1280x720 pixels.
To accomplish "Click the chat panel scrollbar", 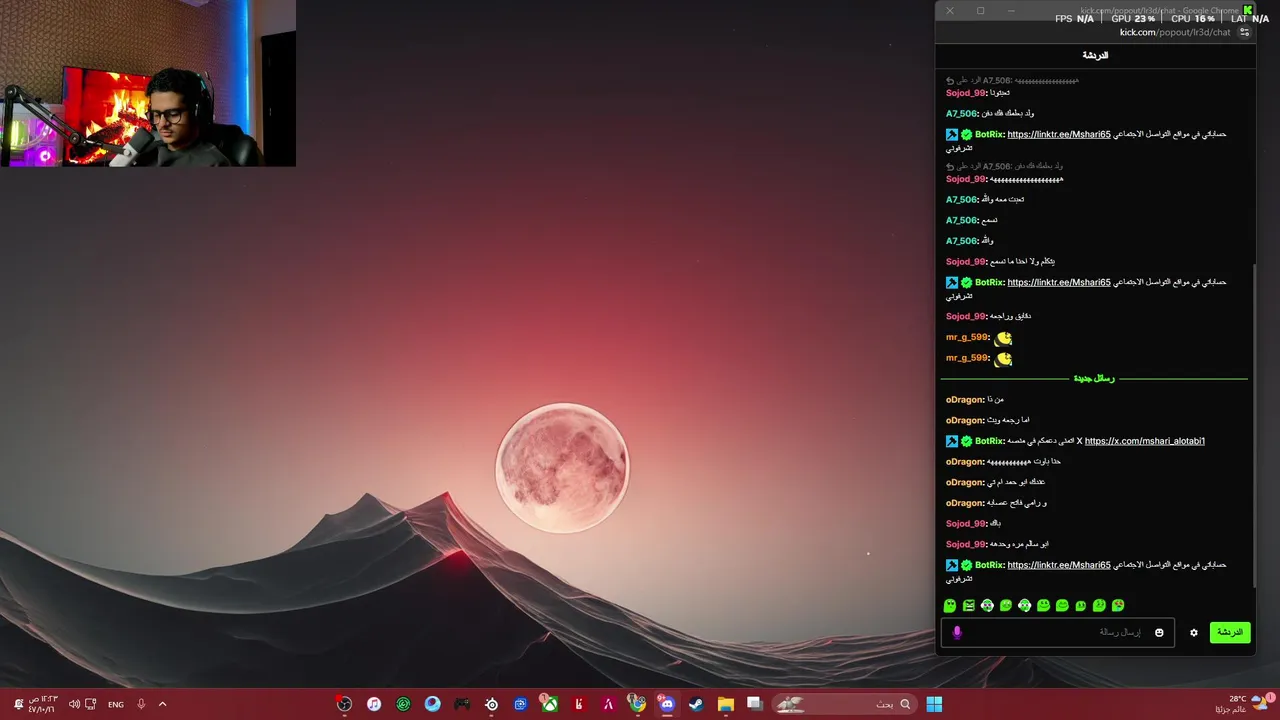I will click(1252, 425).
